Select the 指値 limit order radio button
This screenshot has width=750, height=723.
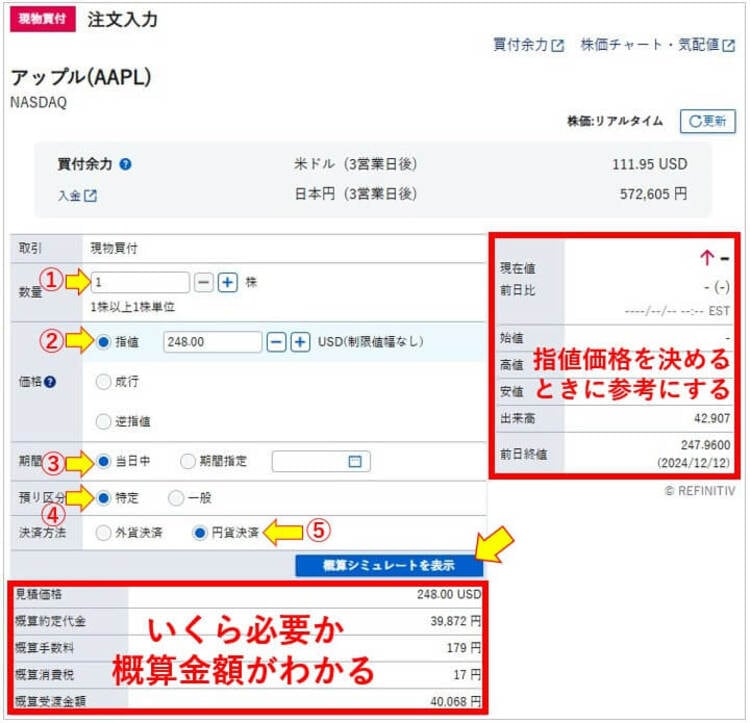104,342
